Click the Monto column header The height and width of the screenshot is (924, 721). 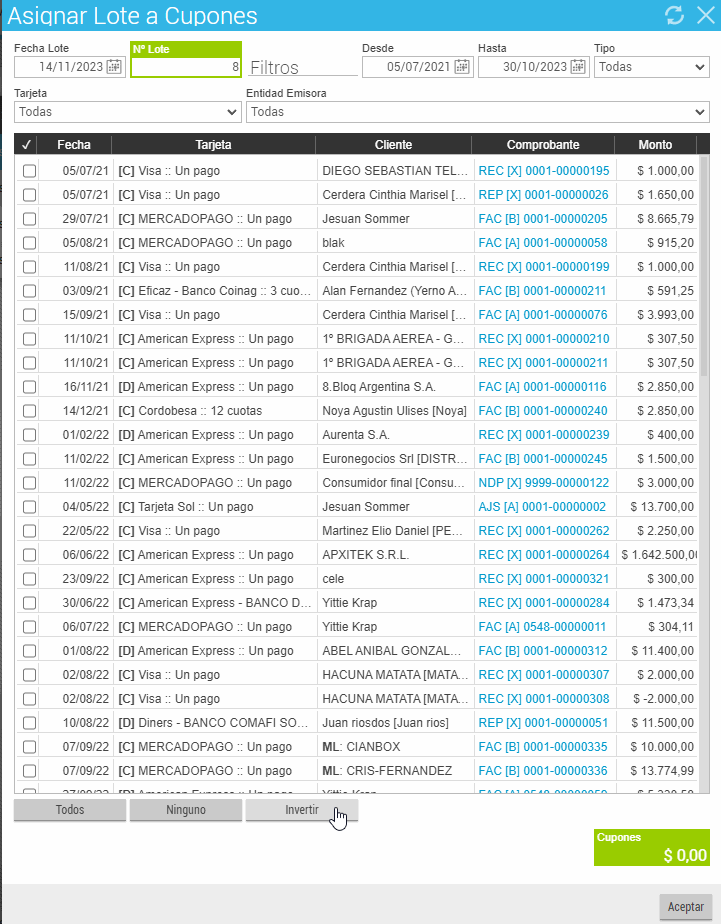click(x=655, y=144)
